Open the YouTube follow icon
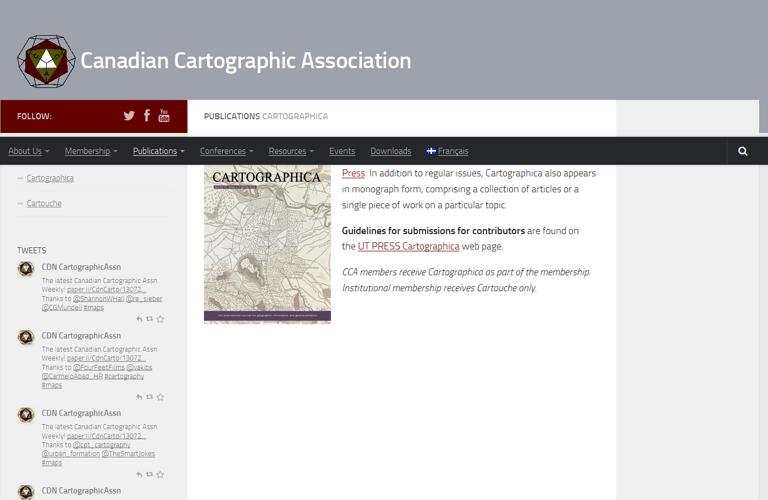This screenshot has height=500, width=768. [164, 116]
